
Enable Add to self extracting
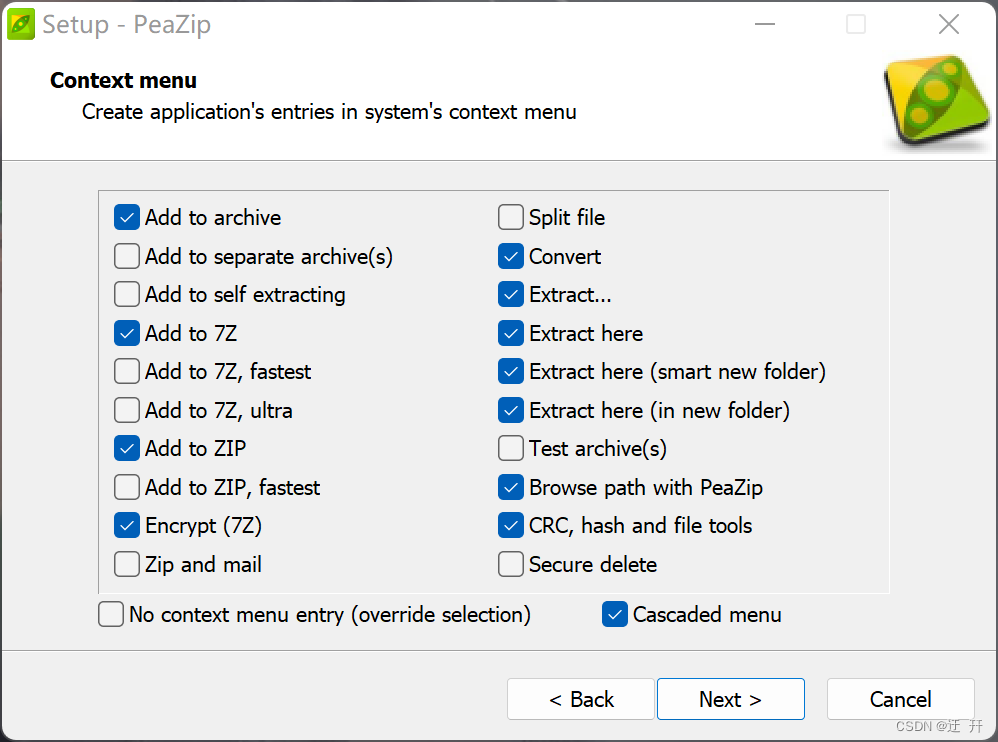click(126, 294)
